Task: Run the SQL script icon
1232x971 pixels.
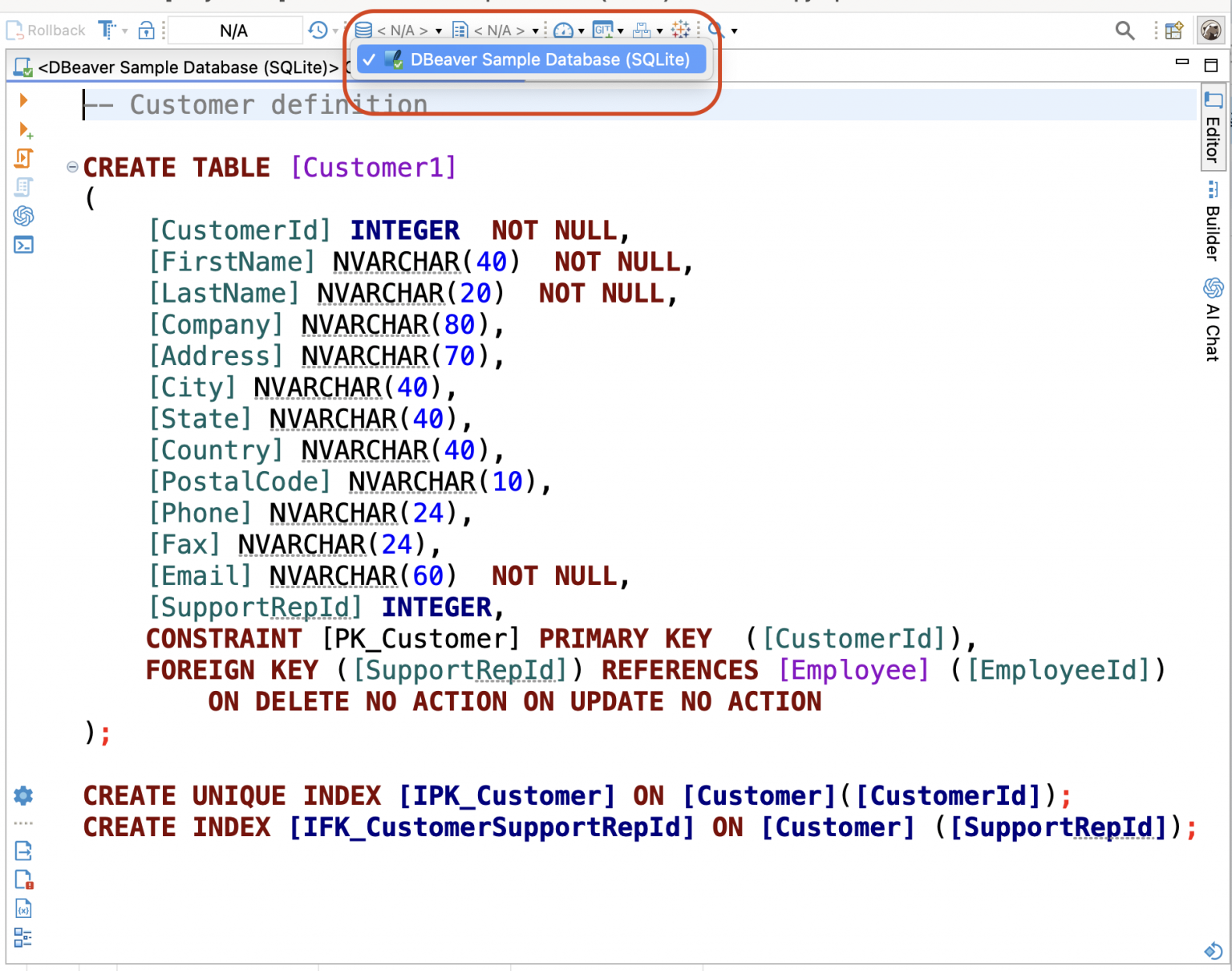Action: click(23, 158)
